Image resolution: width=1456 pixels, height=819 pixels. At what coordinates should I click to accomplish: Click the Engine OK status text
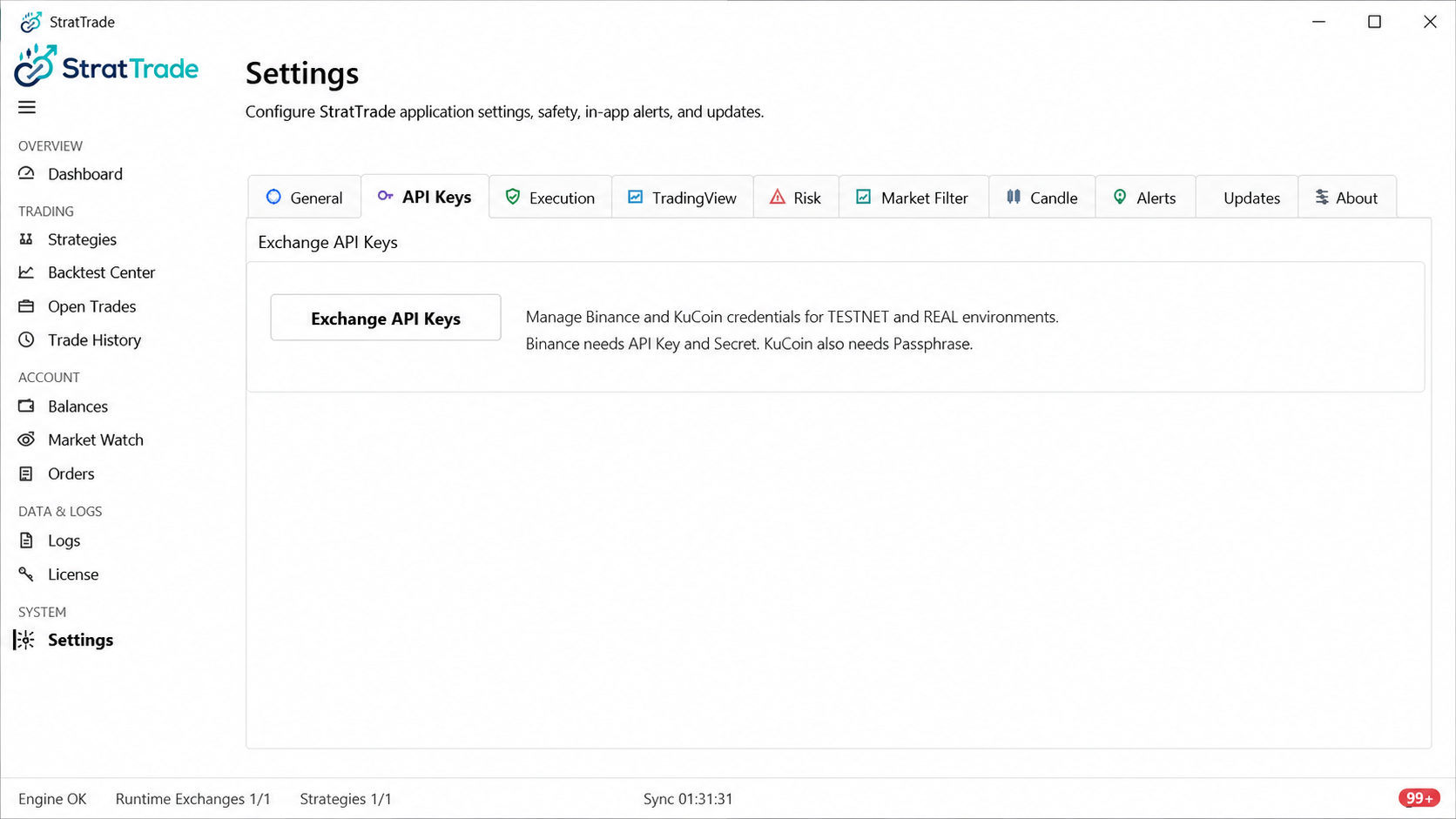52,799
